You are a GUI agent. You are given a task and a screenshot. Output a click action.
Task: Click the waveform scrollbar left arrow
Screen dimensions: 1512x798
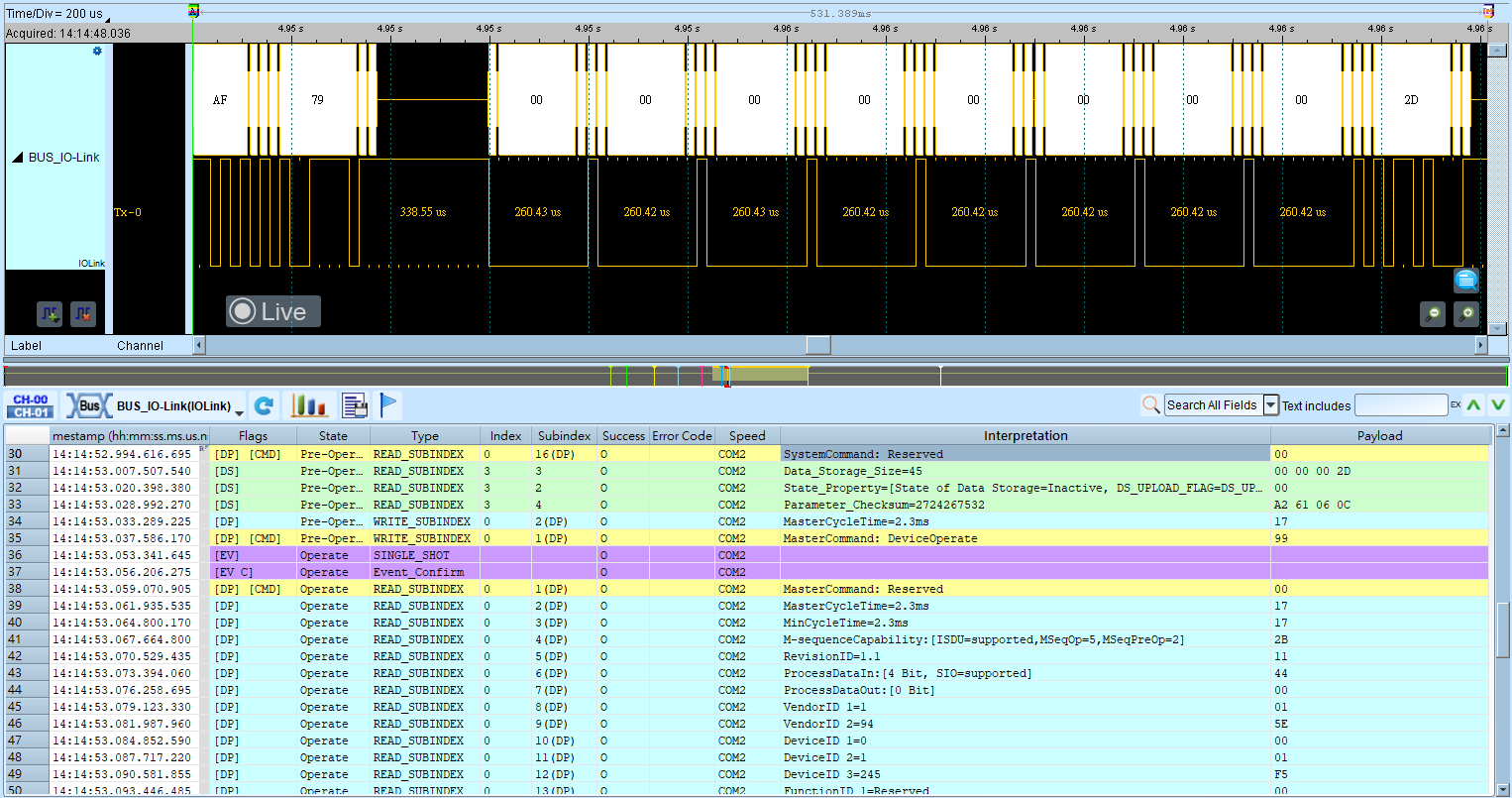tap(199, 345)
